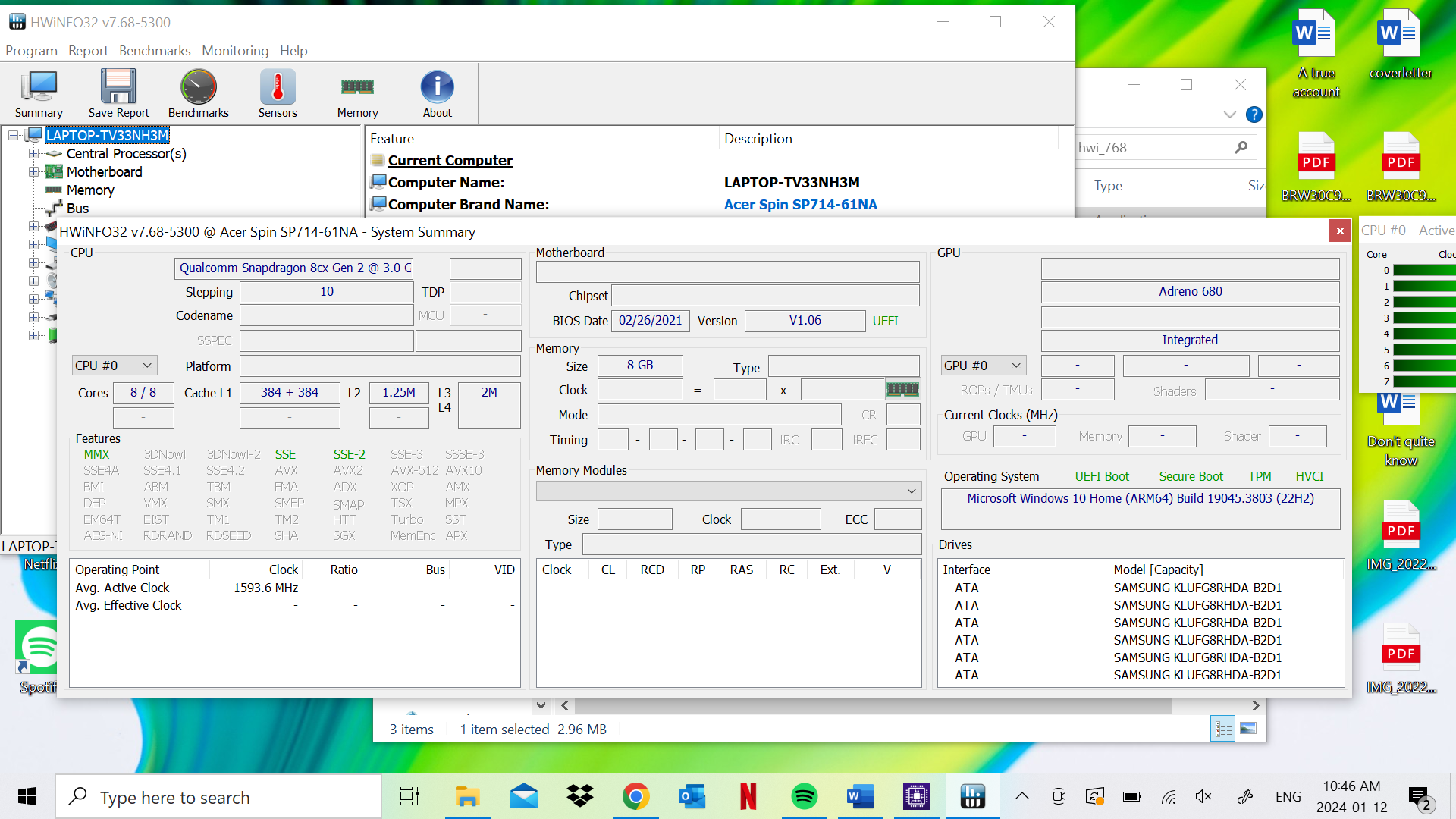Check the battery tray icon
The width and height of the screenshot is (1456, 819).
[1132, 796]
